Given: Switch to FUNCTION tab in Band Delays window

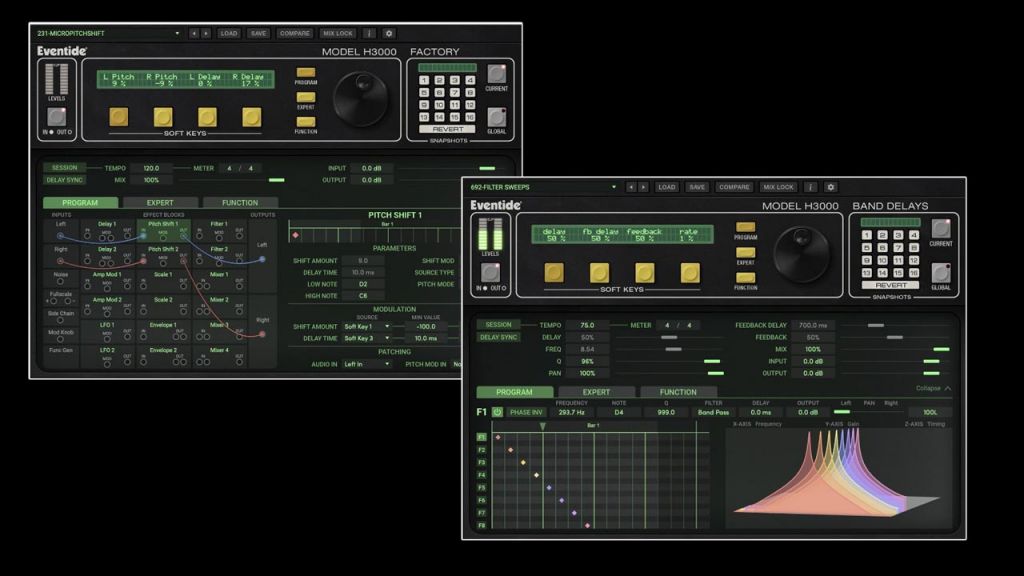Looking at the screenshot, I should tap(678, 392).
